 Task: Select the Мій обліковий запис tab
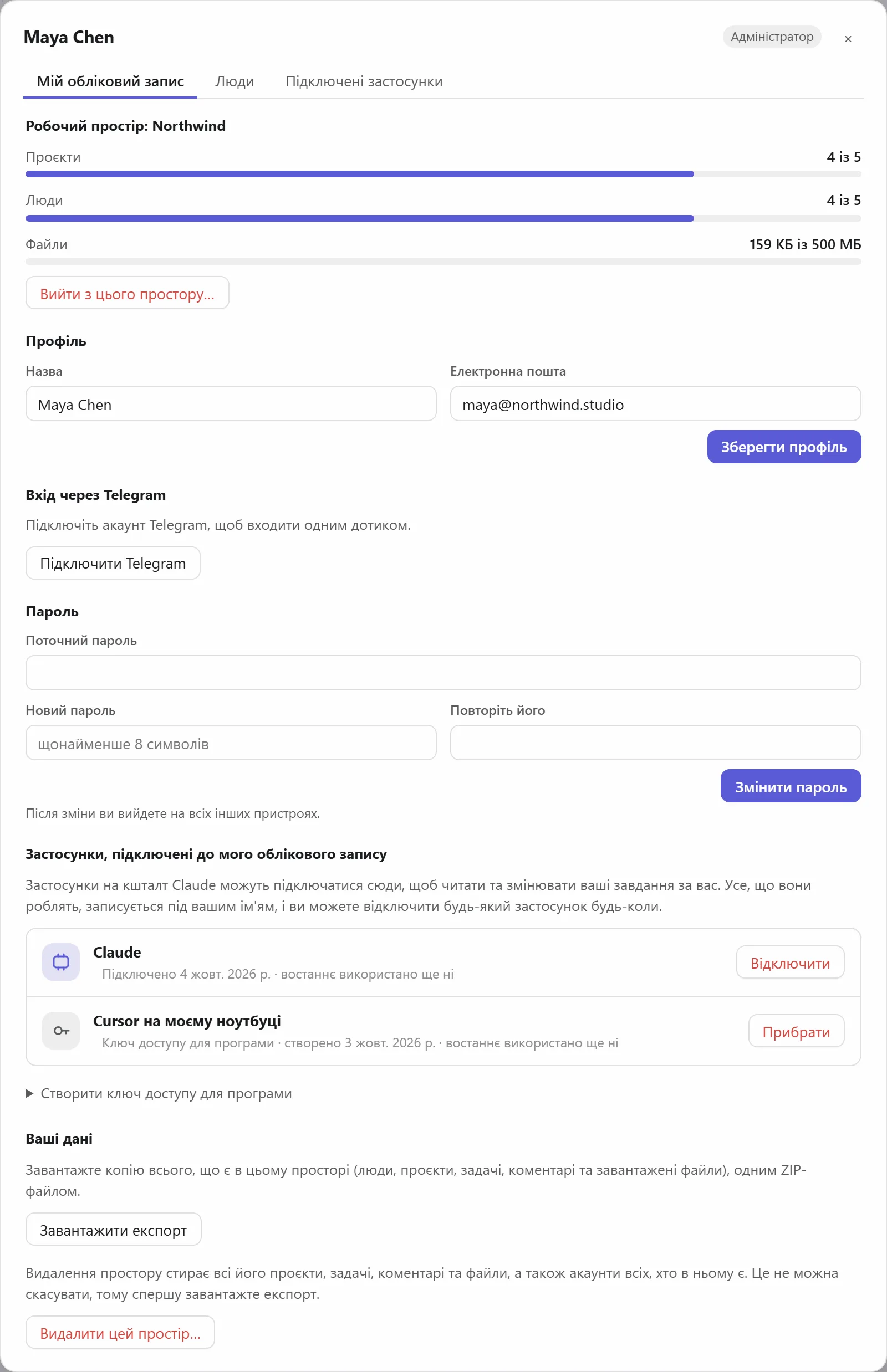tap(110, 81)
